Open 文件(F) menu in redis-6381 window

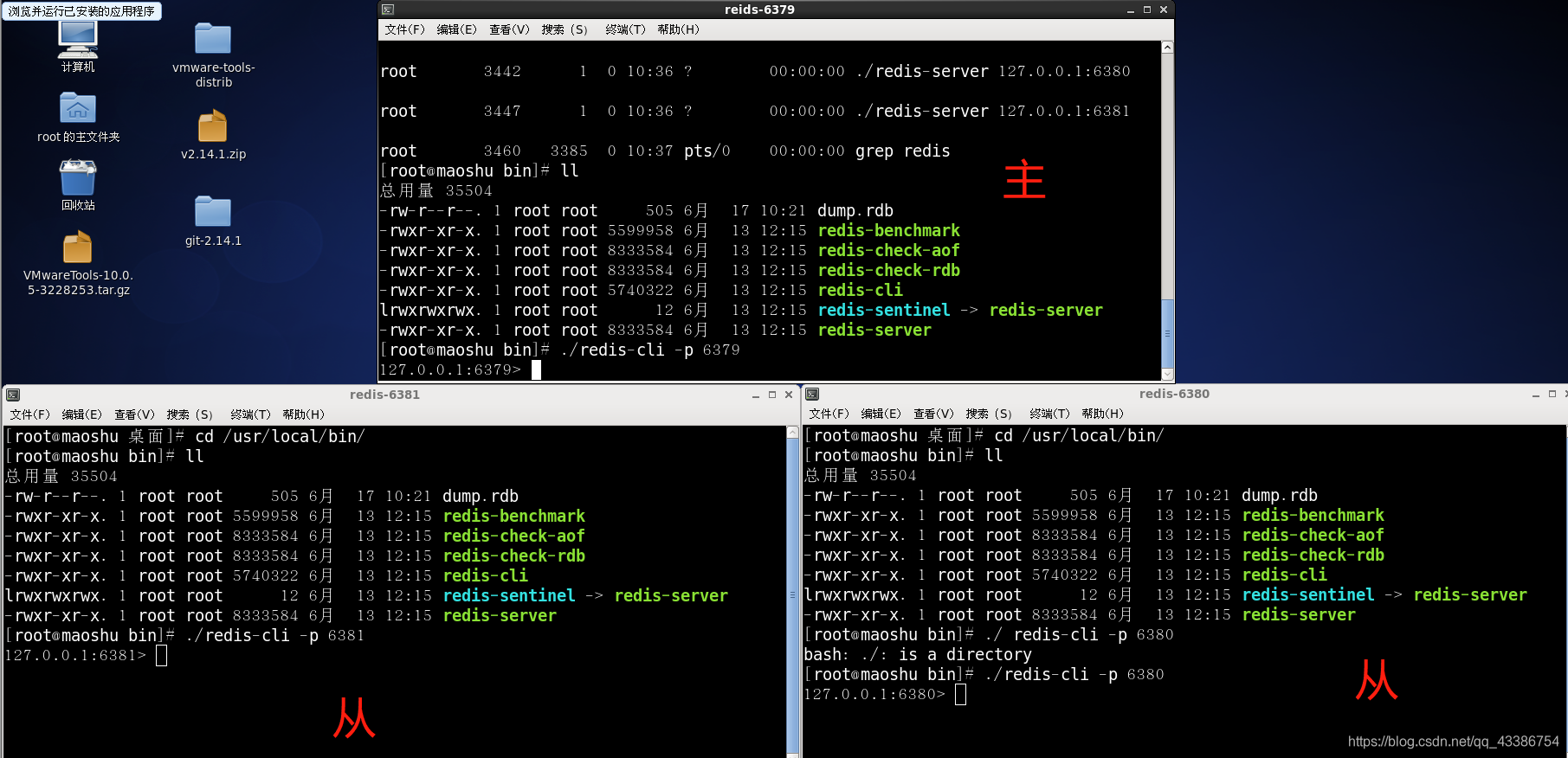click(x=29, y=414)
